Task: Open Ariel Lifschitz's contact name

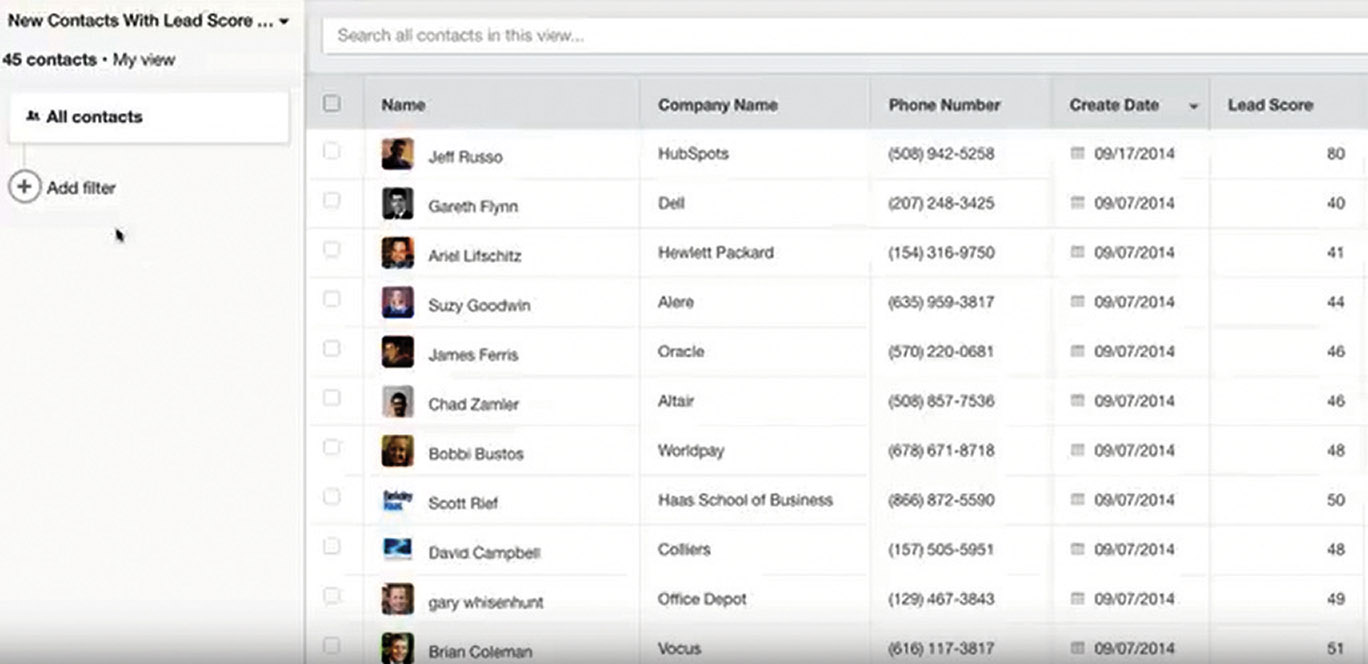Action: click(x=475, y=256)
